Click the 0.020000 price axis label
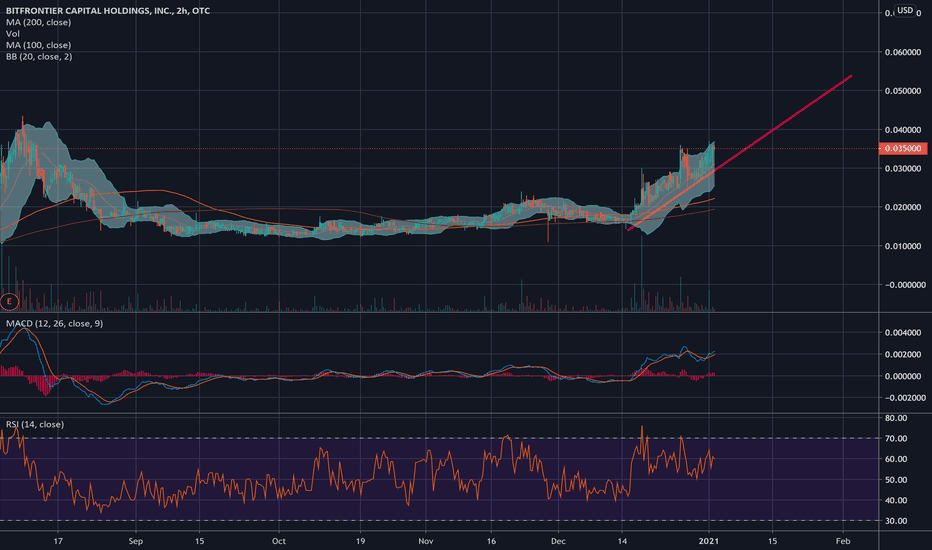932x550 pixels. [903, 208]
